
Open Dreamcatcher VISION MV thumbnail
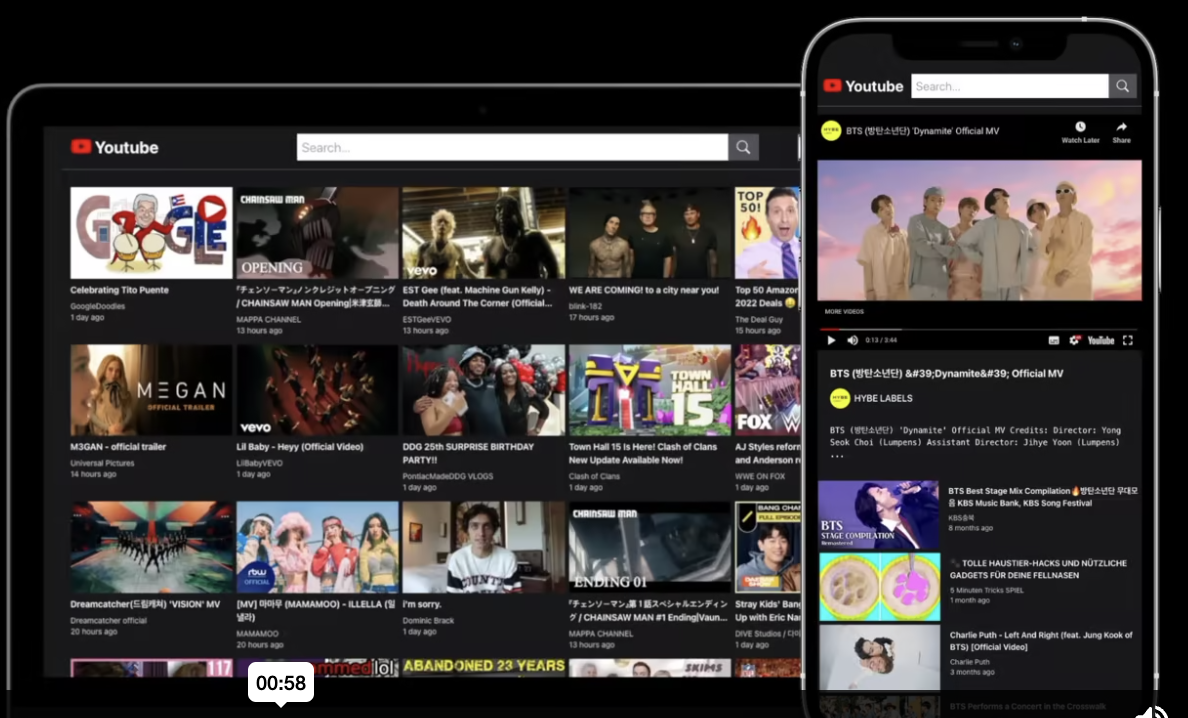tap(152, 547)
